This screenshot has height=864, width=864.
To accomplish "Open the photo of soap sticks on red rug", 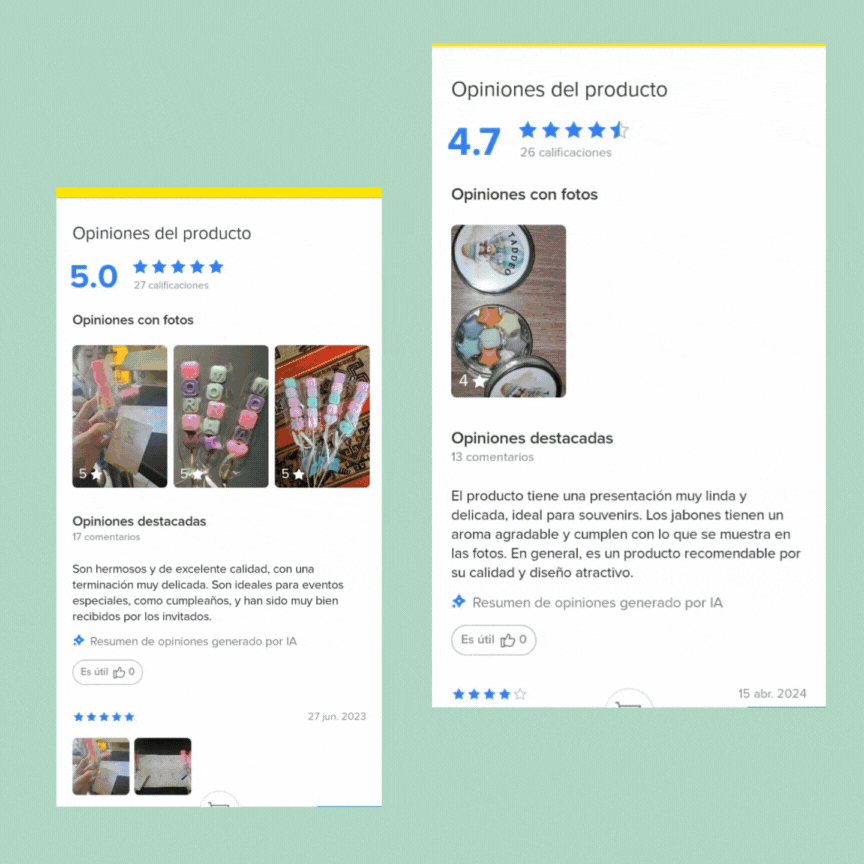I will coord(322,416).
